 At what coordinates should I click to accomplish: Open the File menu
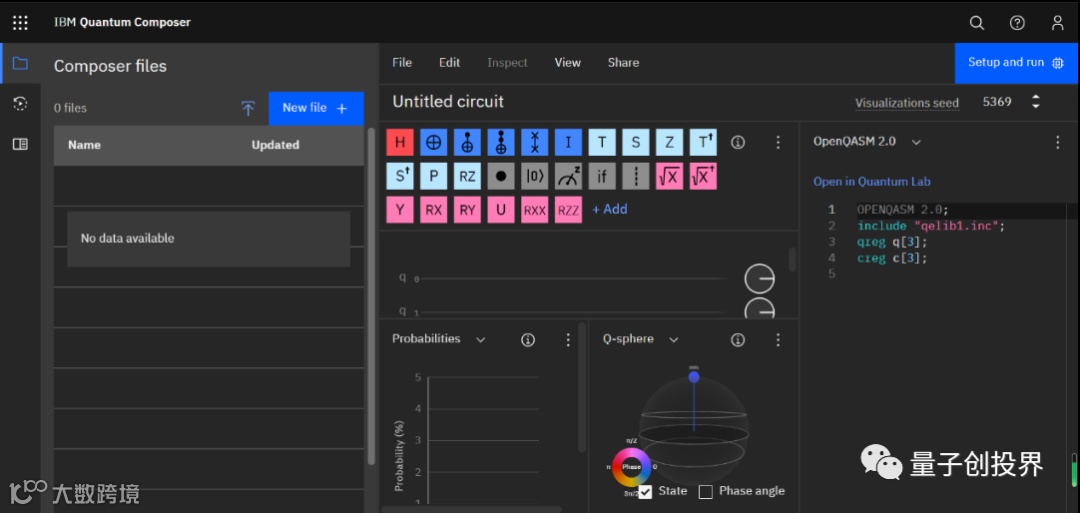click(x=402, y=63)
